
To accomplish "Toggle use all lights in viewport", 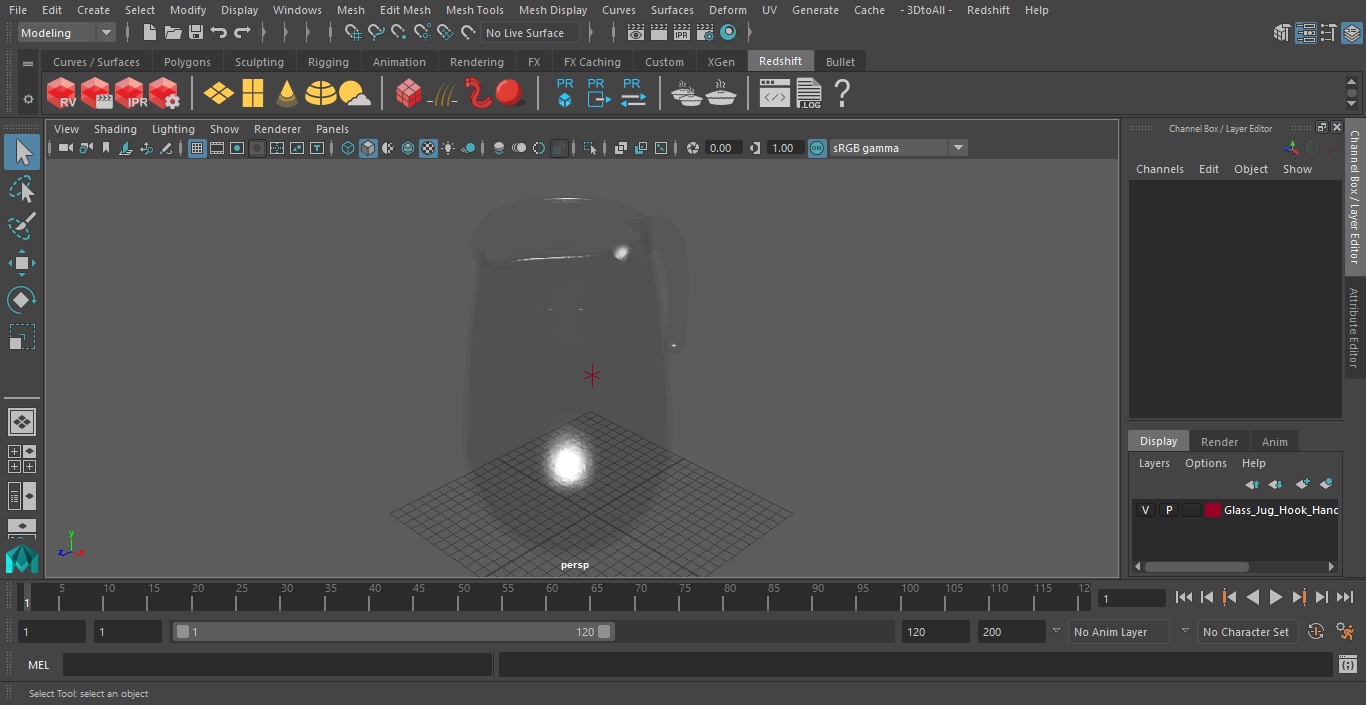I will 448,148.
